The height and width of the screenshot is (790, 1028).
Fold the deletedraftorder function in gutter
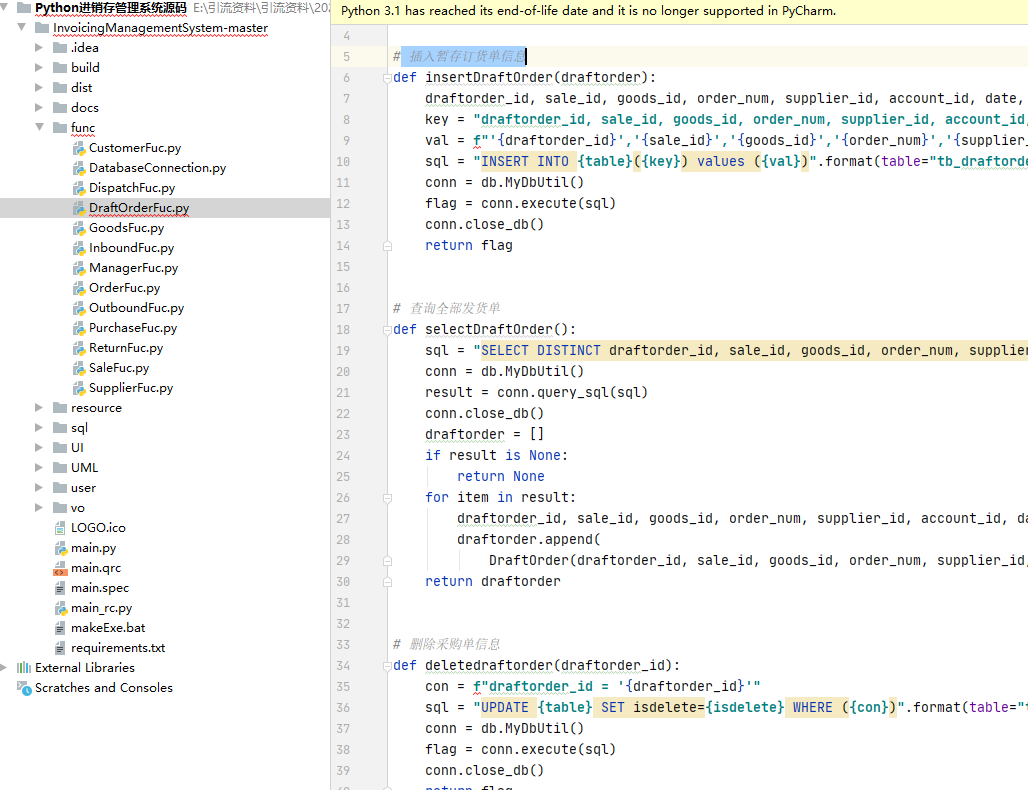click(x=387, y=666)
